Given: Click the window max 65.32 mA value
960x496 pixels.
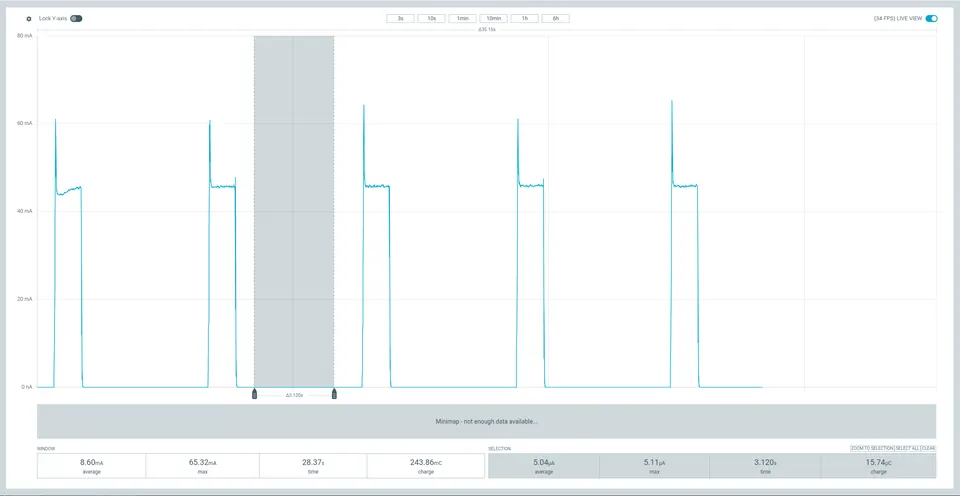Looking at the screenshot, I should click(x=203, y=463).
